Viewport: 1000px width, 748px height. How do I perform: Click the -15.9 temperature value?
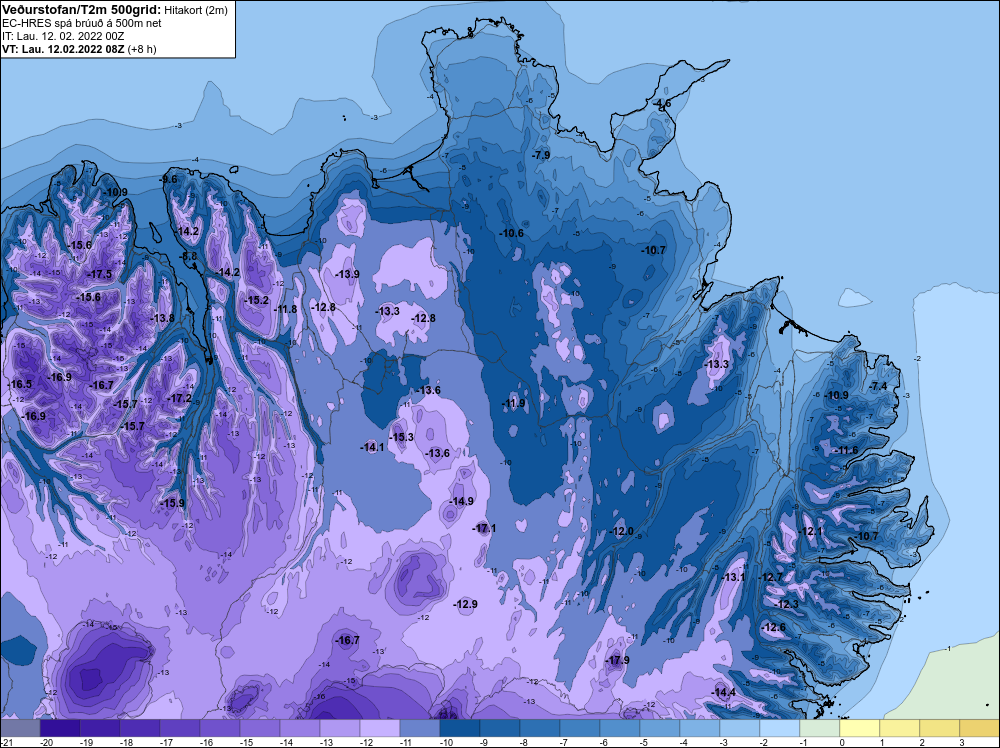(172, 504)
